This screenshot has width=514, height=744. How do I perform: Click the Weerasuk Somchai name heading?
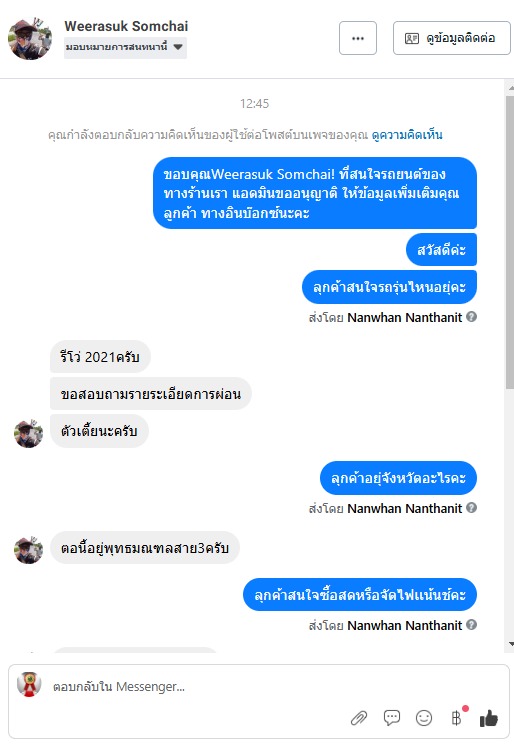[126, 26]
